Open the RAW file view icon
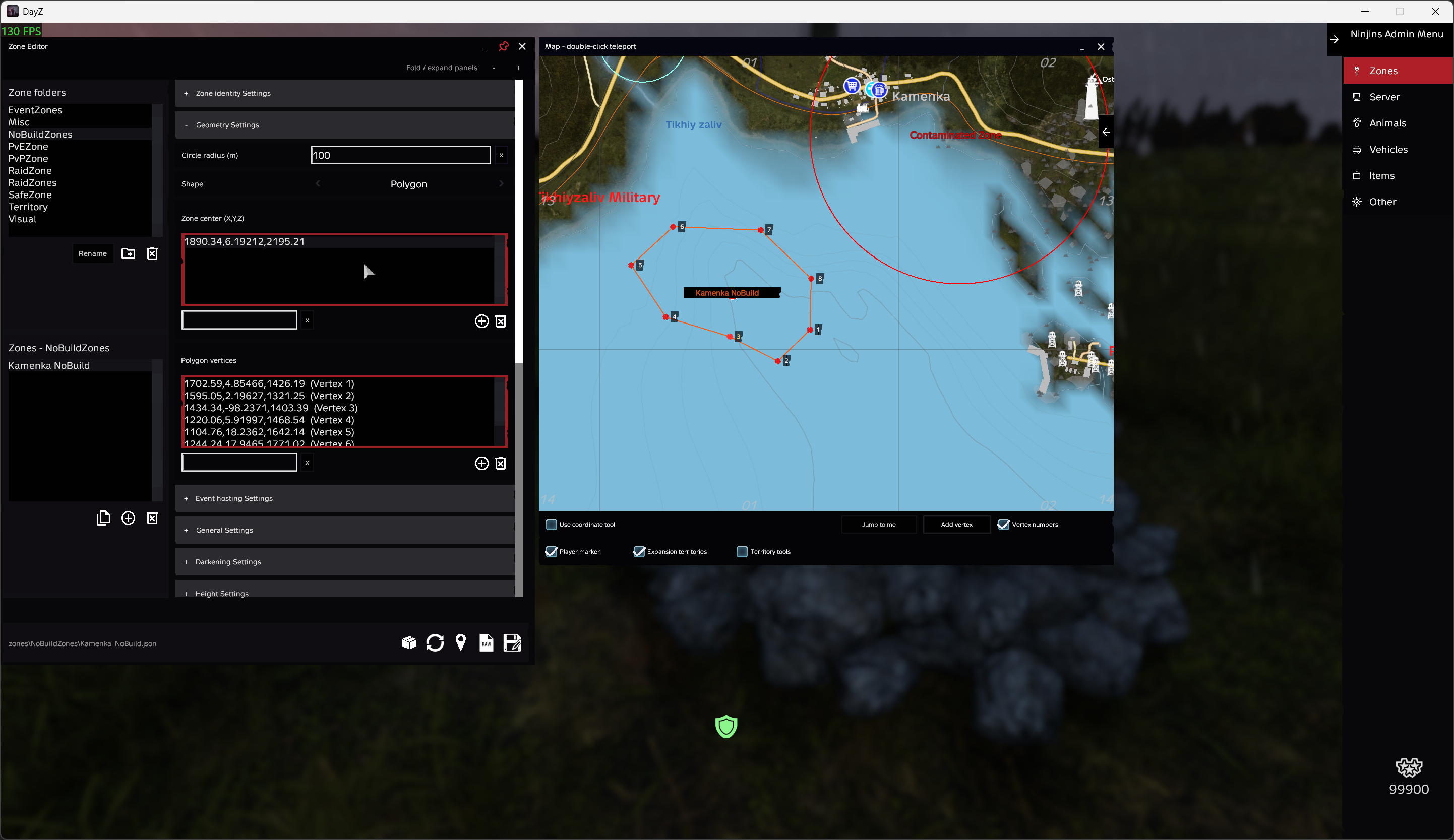The image size is (1454, 840). pos(487,642)
